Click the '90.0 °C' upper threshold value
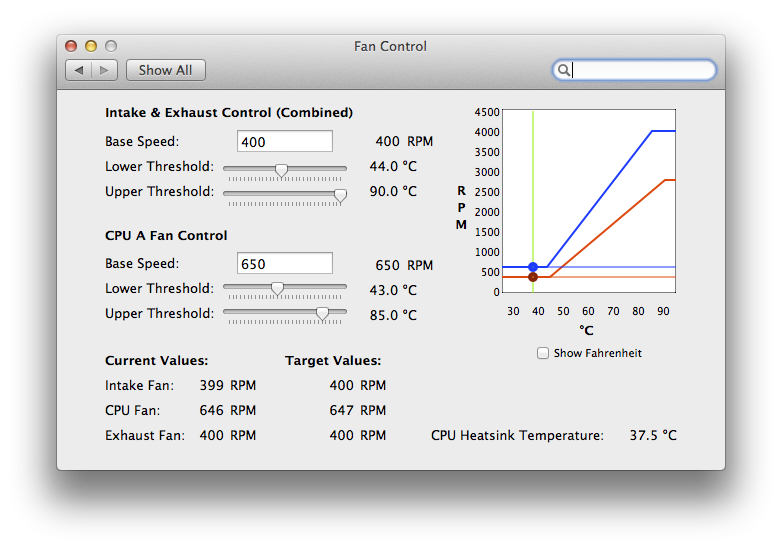The height and width of the screenshot is (549, 782). 393,191
